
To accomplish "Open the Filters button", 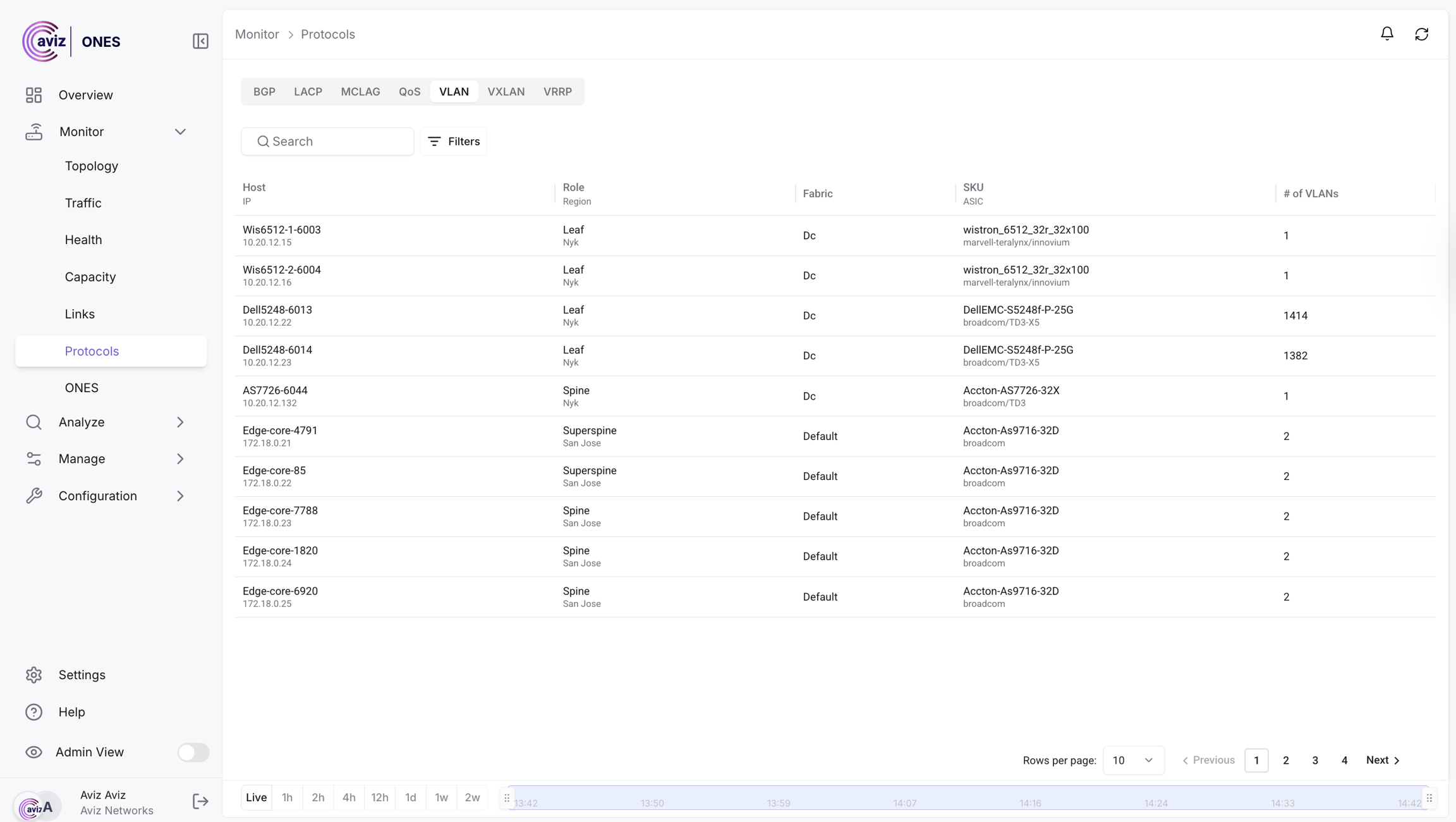I will 453,141.
